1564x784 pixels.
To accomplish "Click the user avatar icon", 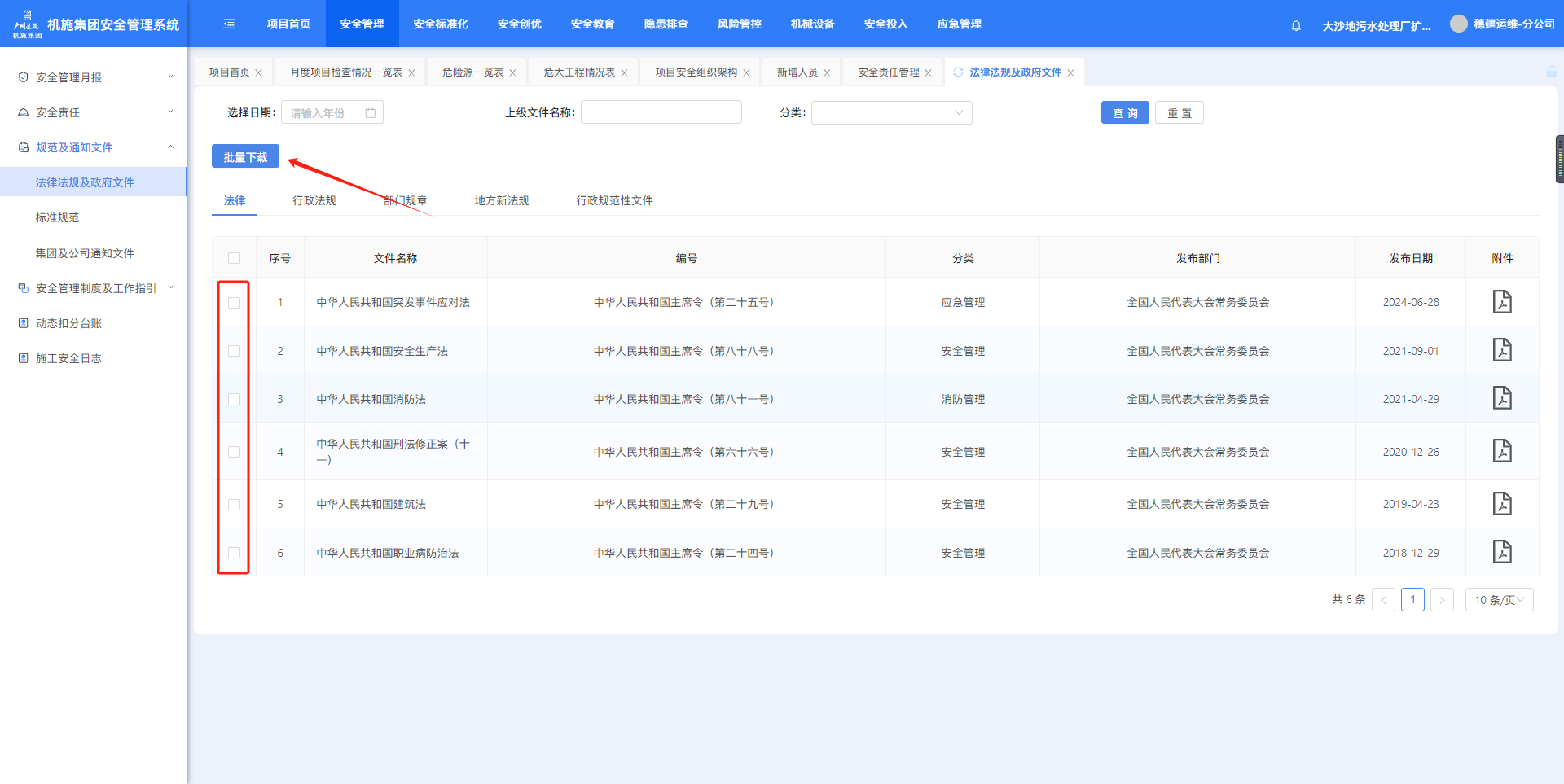I will click(1458, 24).
